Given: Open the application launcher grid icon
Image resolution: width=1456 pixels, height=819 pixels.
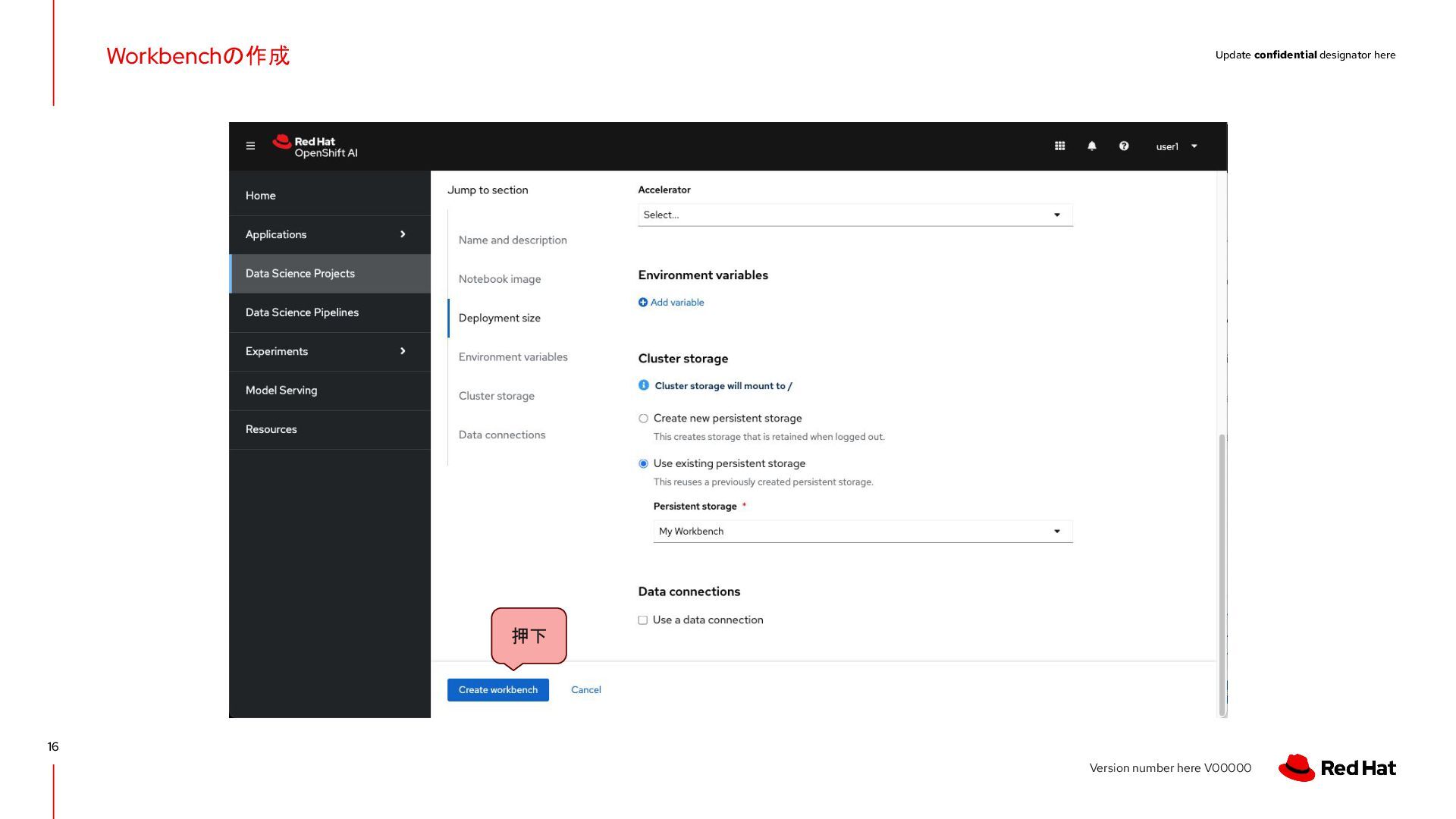Looking at the screenshot, I should [1059, 146].
